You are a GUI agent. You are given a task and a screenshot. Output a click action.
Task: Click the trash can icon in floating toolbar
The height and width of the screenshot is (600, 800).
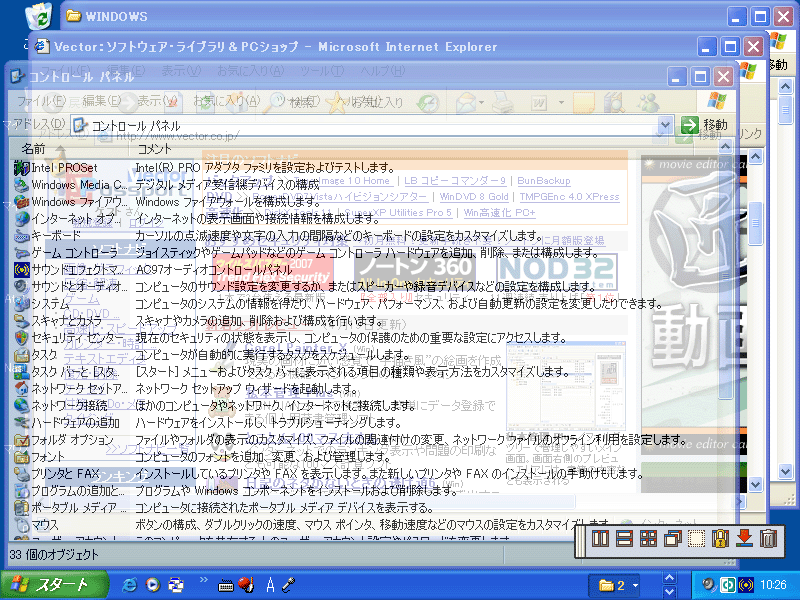[768, 538]
